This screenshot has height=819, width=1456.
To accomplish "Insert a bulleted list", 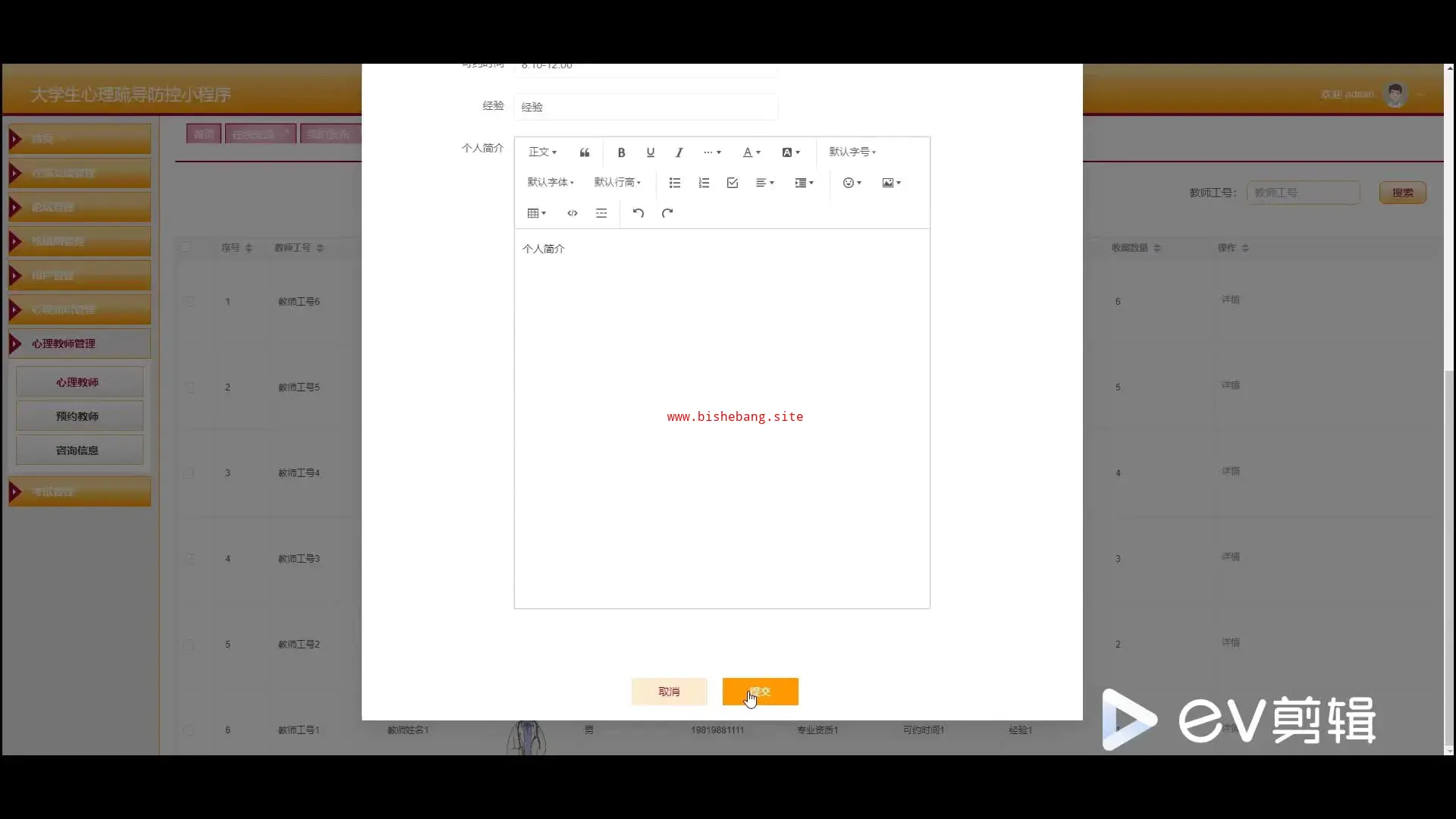I will (x=674, y=183).
